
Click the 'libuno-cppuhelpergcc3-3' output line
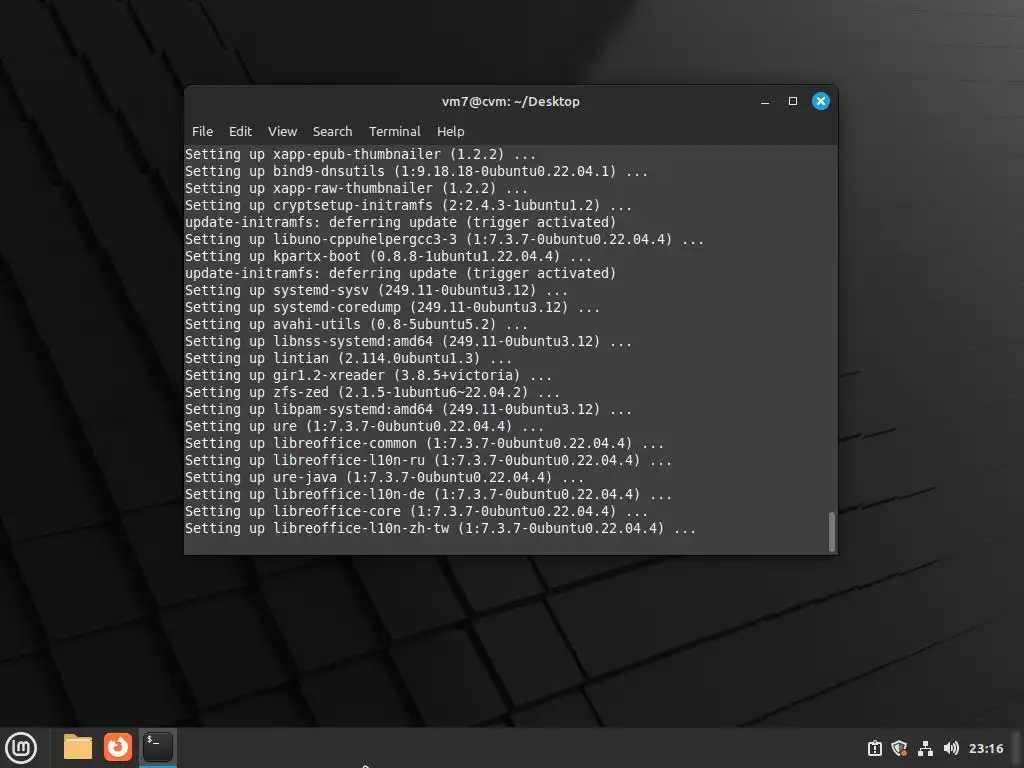click(444, 239)
